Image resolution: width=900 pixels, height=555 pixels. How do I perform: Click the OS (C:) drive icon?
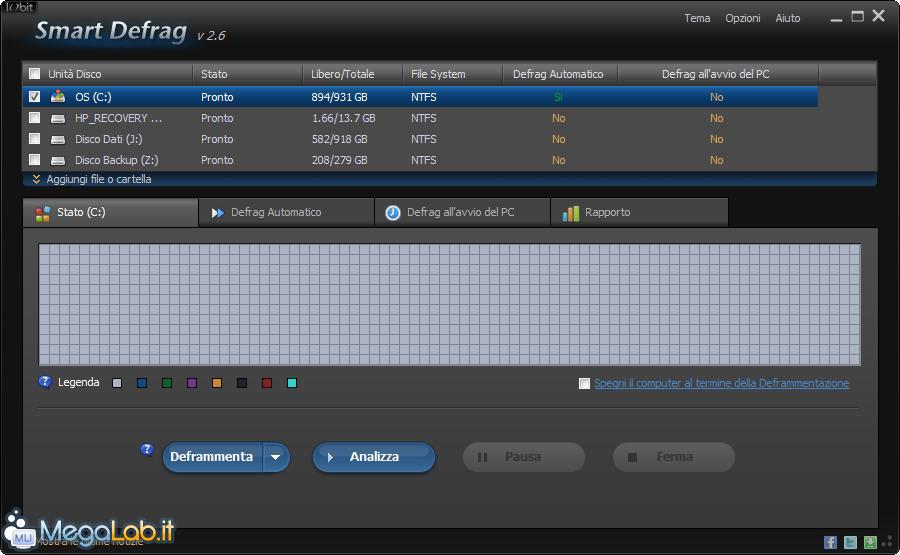click(x=57, y=96)
